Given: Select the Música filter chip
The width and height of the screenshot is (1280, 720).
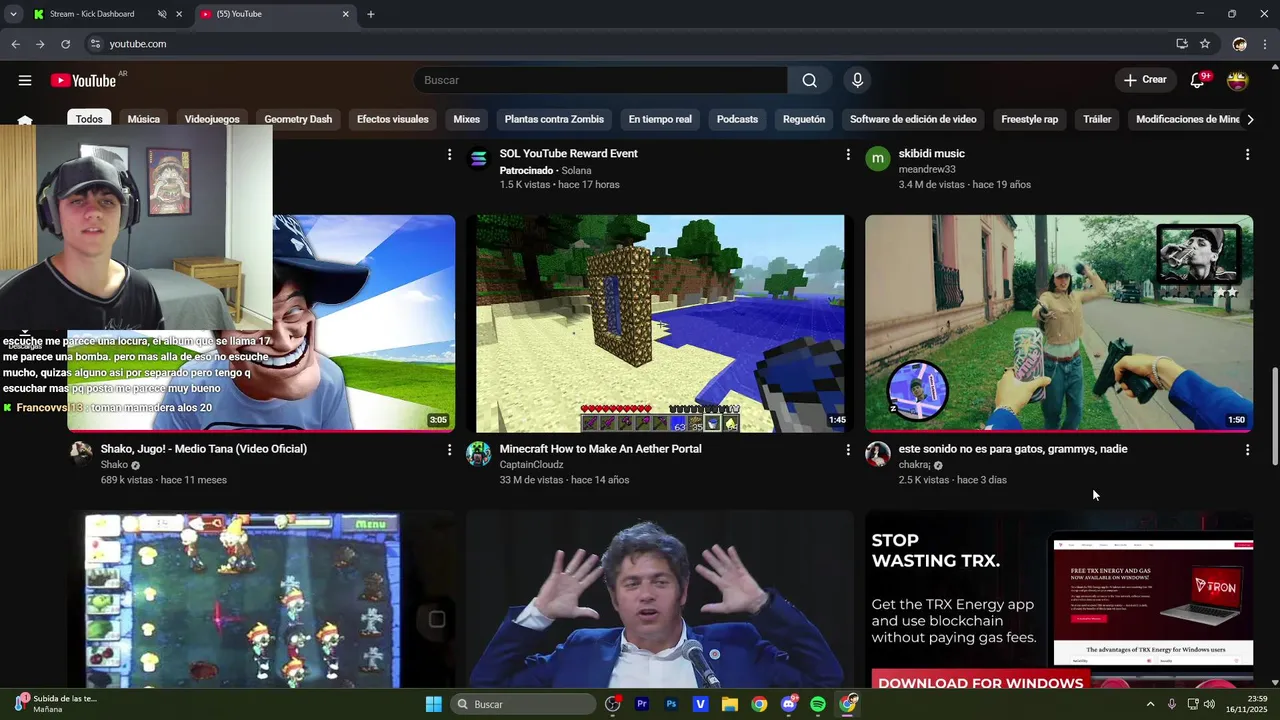Looking at the screenshot, I should pyautogui.click(x=144, y=119).
